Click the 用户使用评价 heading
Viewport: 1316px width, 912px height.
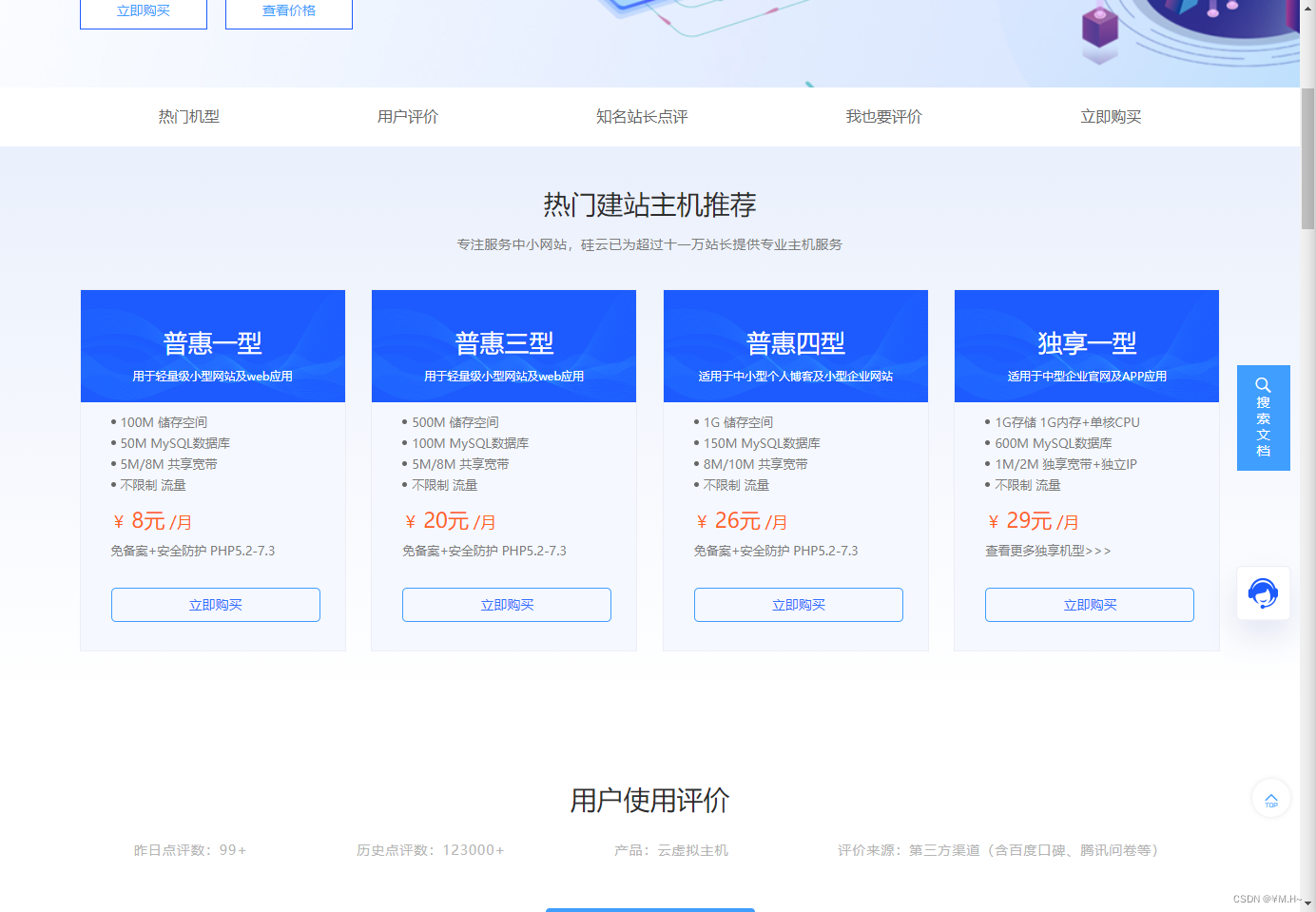650,800
